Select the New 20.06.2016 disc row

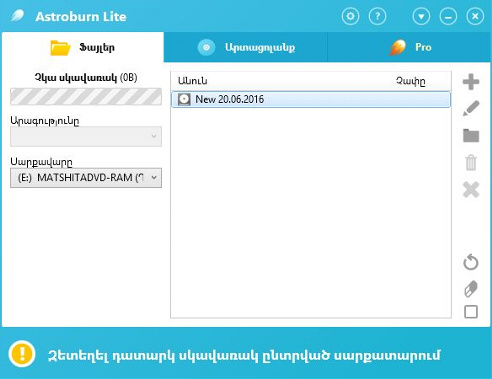(311, 99)
